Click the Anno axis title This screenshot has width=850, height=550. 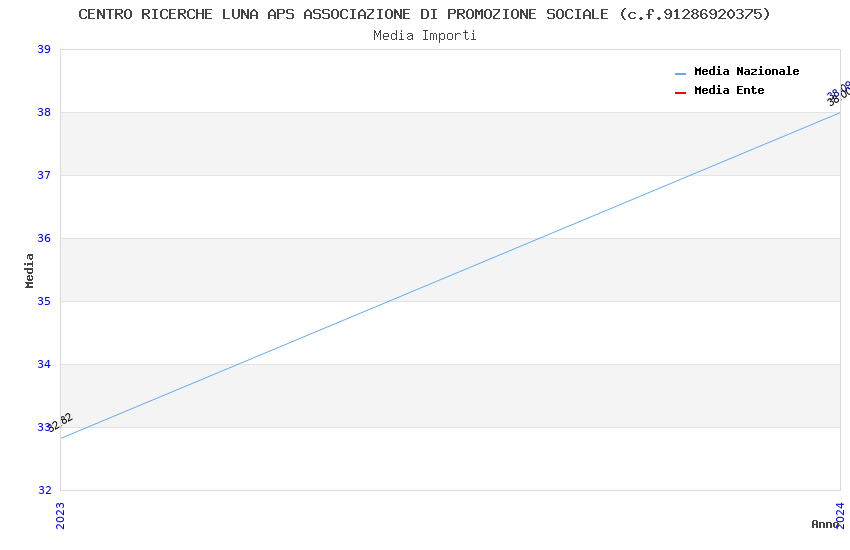tap(825, 524)
